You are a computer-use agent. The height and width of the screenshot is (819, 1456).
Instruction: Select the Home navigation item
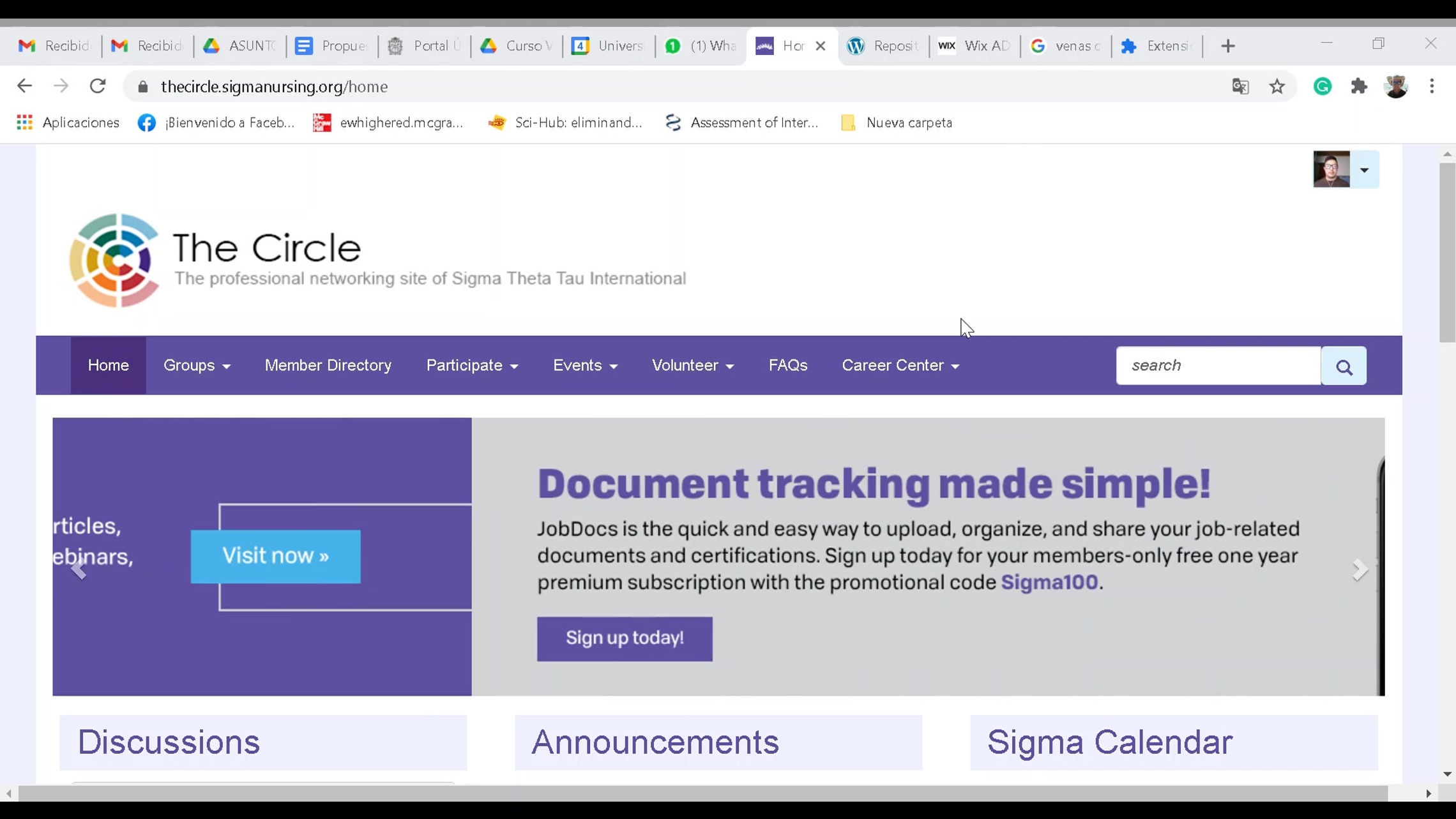pyautogui.click(x=108, y=366)
